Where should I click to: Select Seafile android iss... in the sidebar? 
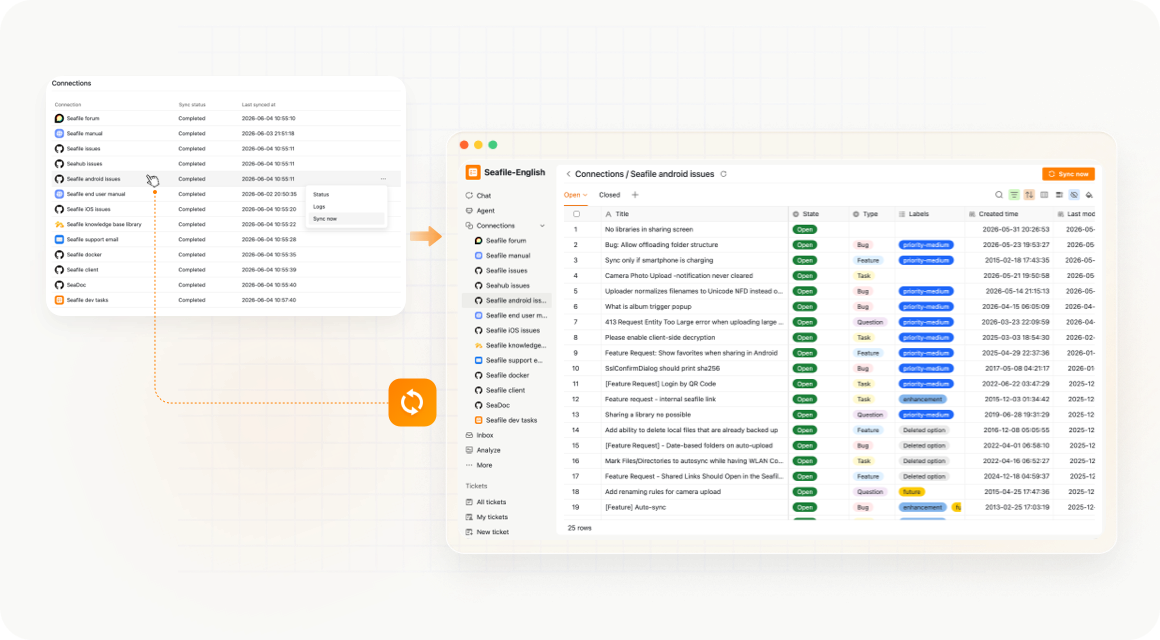click(507, 300)
